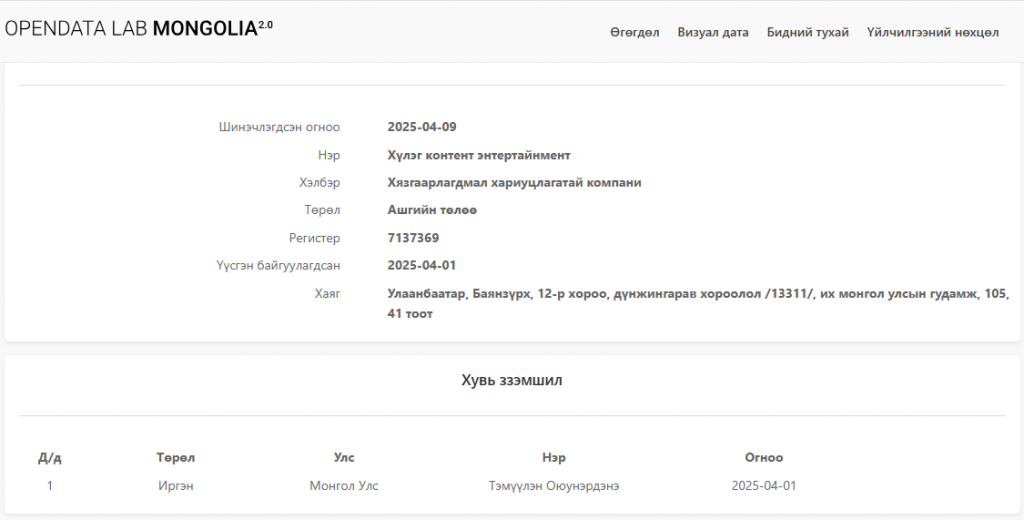Click the Хэлбэр label
The image size is (1024, 520).
point(319,183)
